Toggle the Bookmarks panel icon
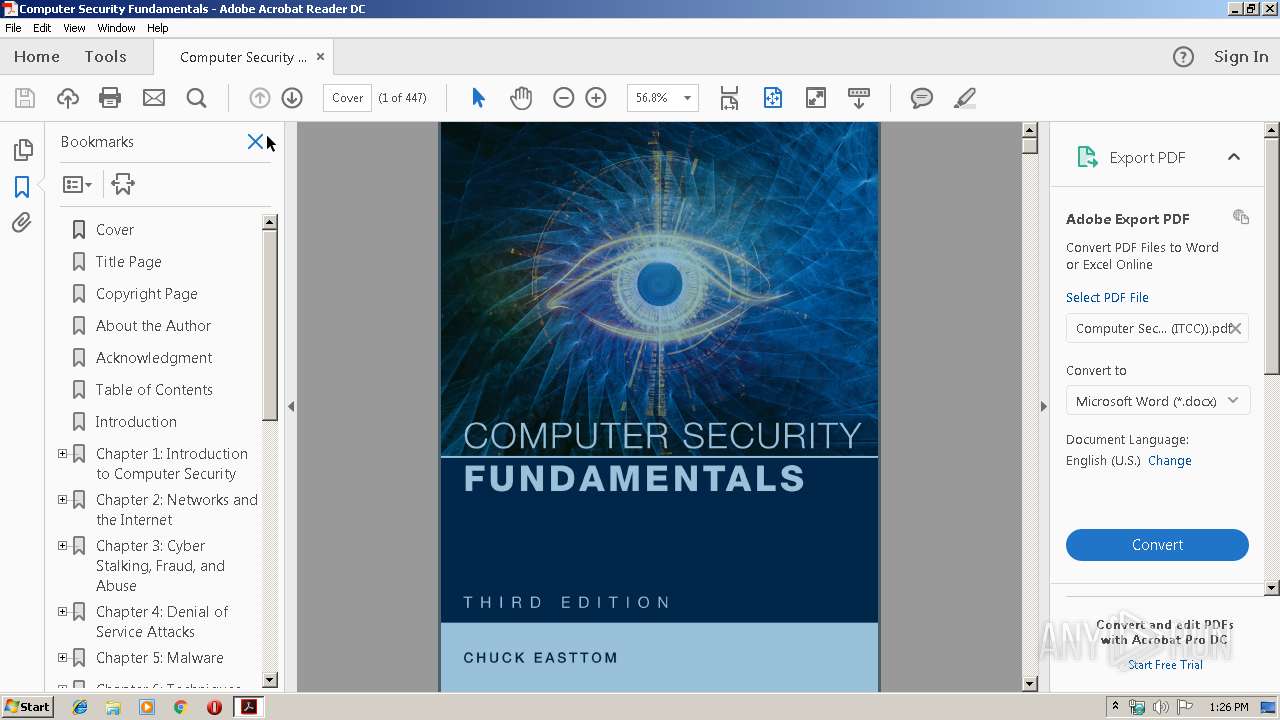Screen dimensions: 1280x720 coord(22,186)
